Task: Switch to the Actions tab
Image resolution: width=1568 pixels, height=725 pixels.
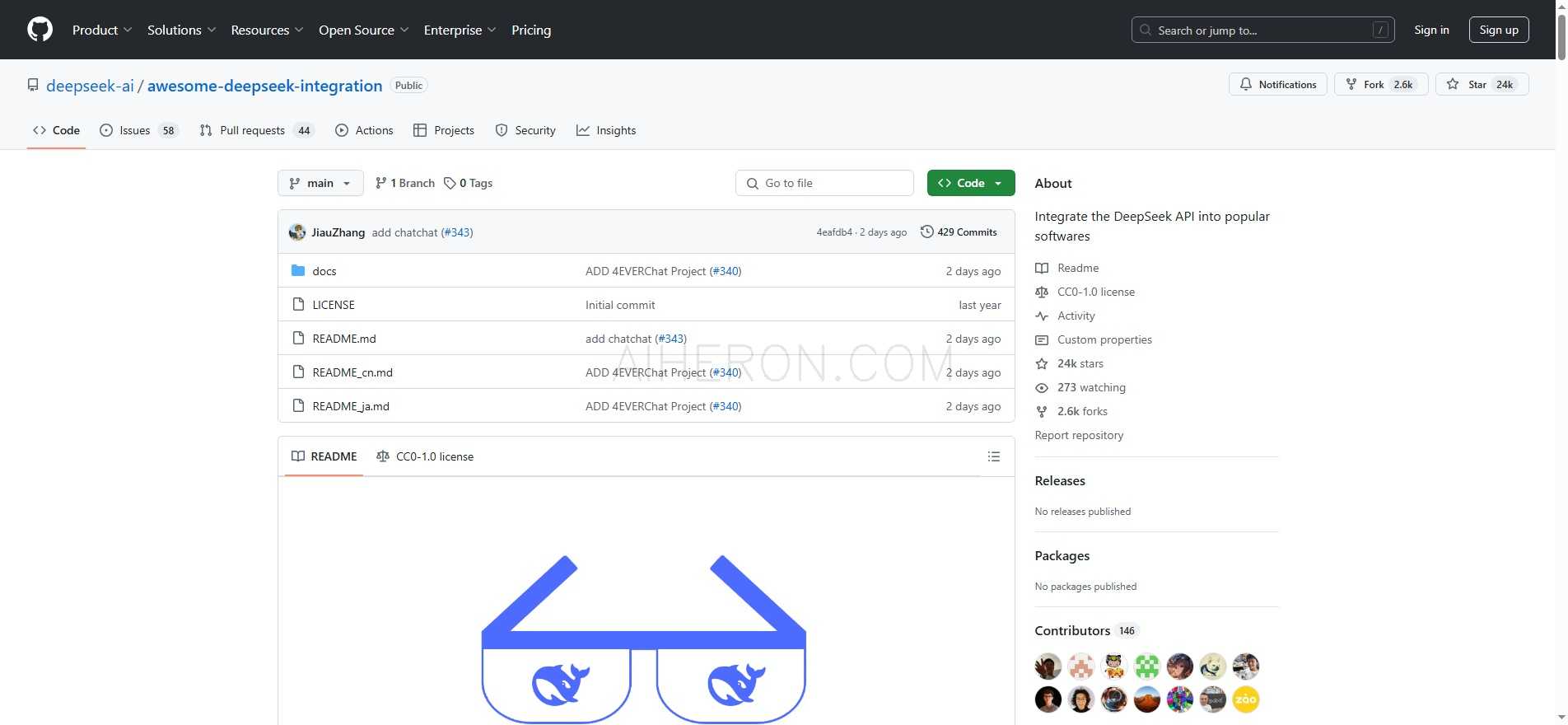Action: [x=364, y=130]
